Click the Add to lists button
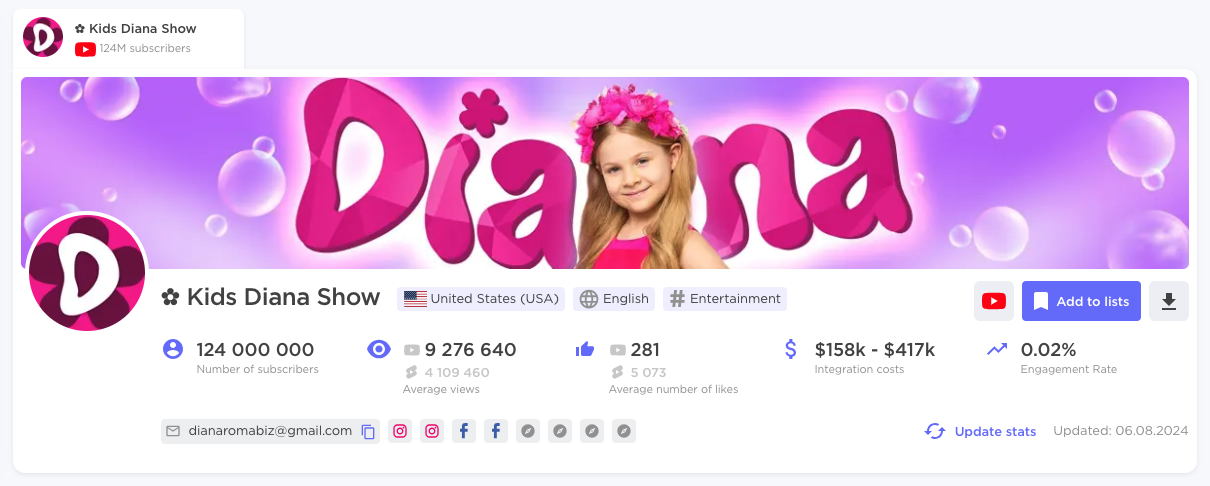Viewport: 1210px width, 486px height. (x=1081, y=301)
